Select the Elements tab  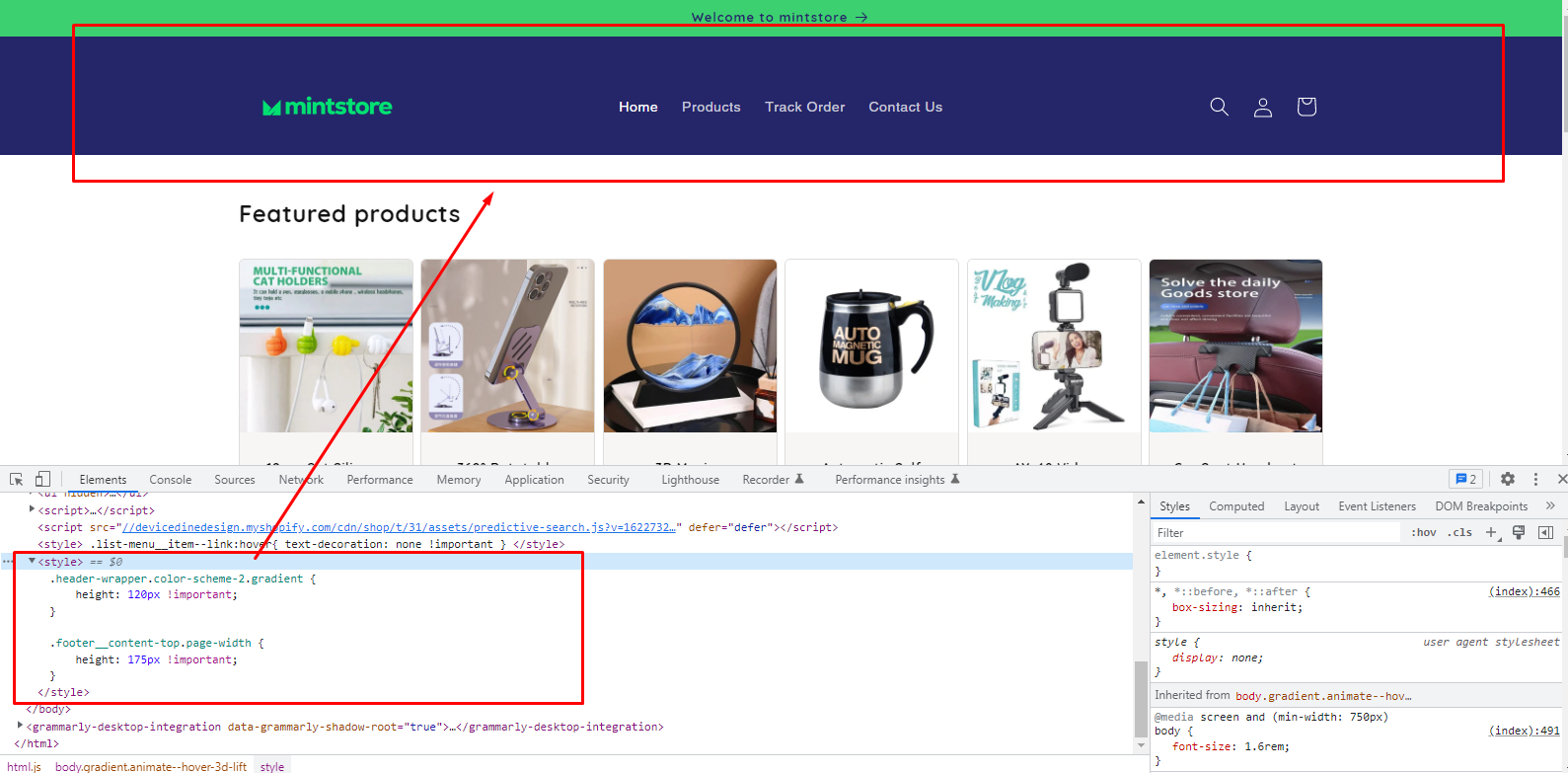pyautogui.click(x=103, y=480)
